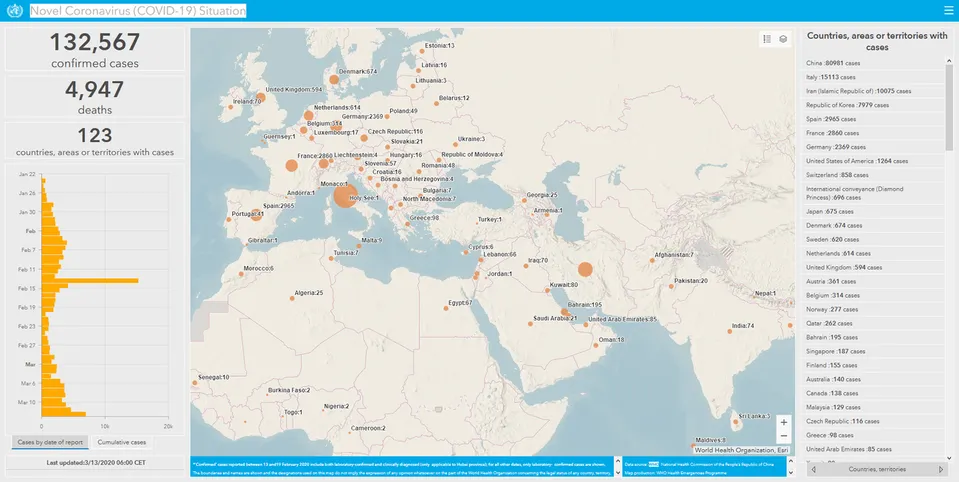Zoom in on the map
The image size is (959, 482).
point(783,423)
